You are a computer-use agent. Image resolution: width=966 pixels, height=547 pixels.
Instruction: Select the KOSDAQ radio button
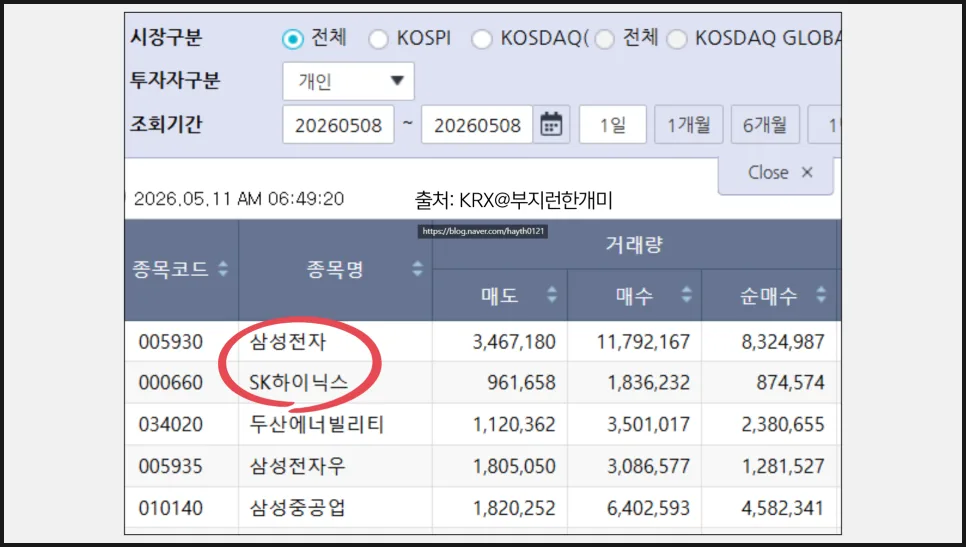482,39
